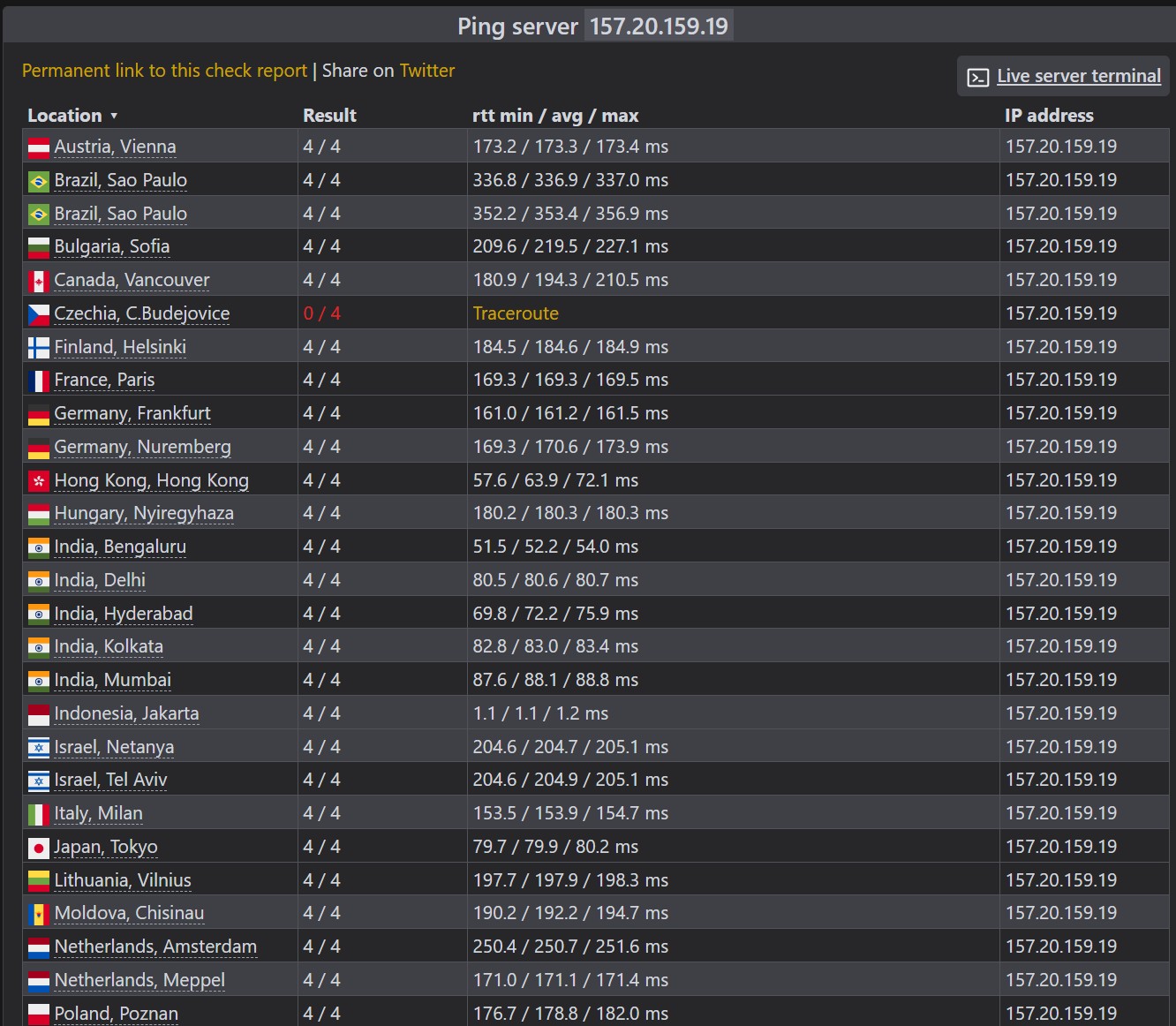Click the flag beside Germany, Frankfurt
The height and width of the screenshot is (1026, 1176).
[39, 415]
